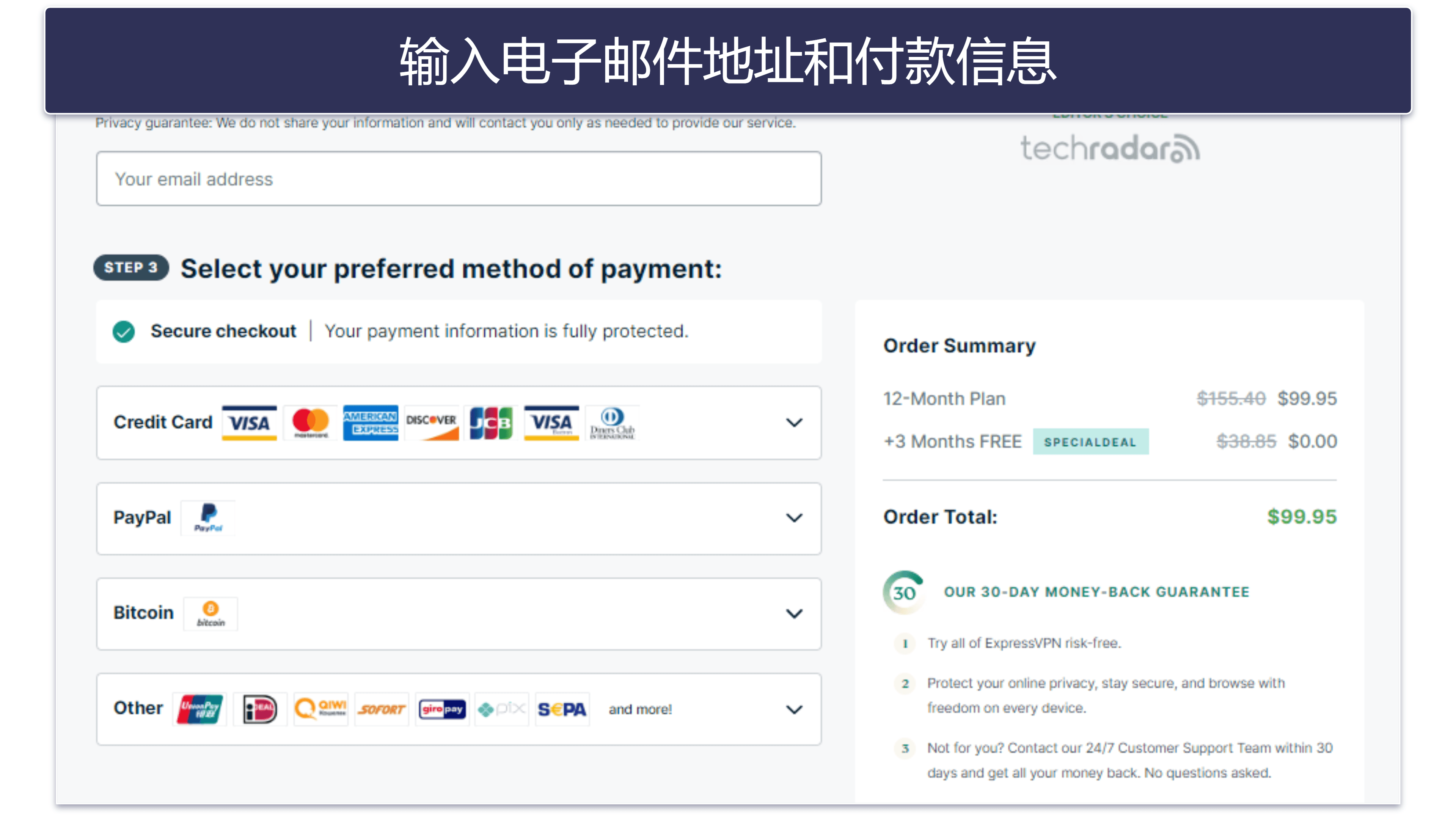1456x816 pixels.
Task: Choose the American Express card logo
Action: tap(370, 423)
